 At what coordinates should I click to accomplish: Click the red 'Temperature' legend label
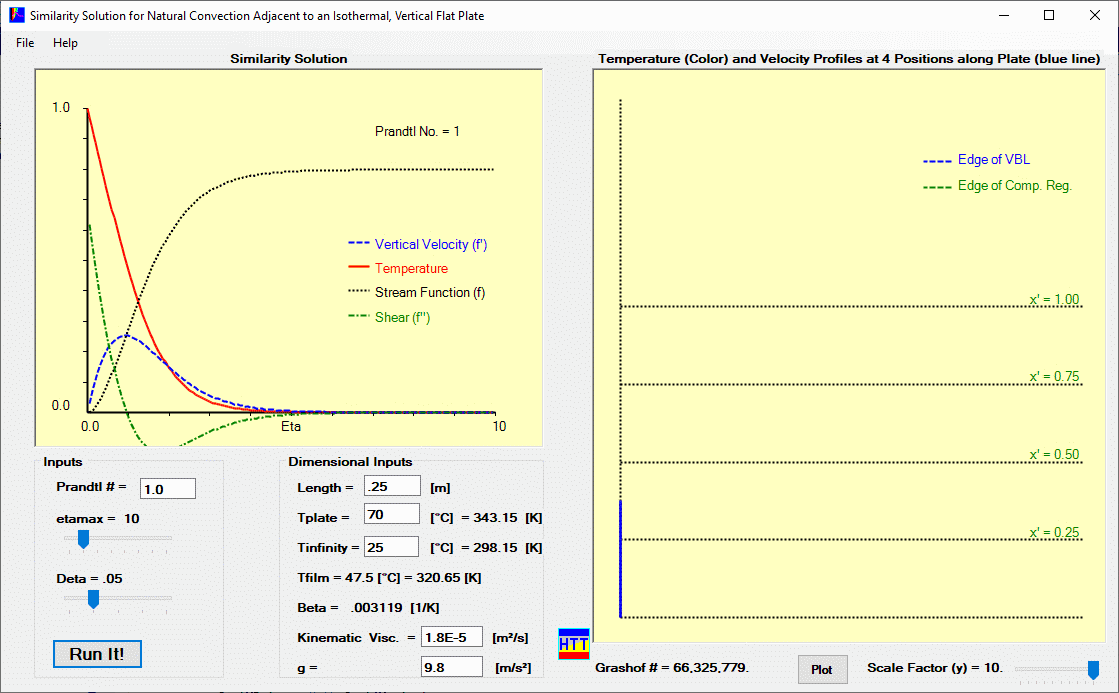pyautogui.click(x=412, y=268)
